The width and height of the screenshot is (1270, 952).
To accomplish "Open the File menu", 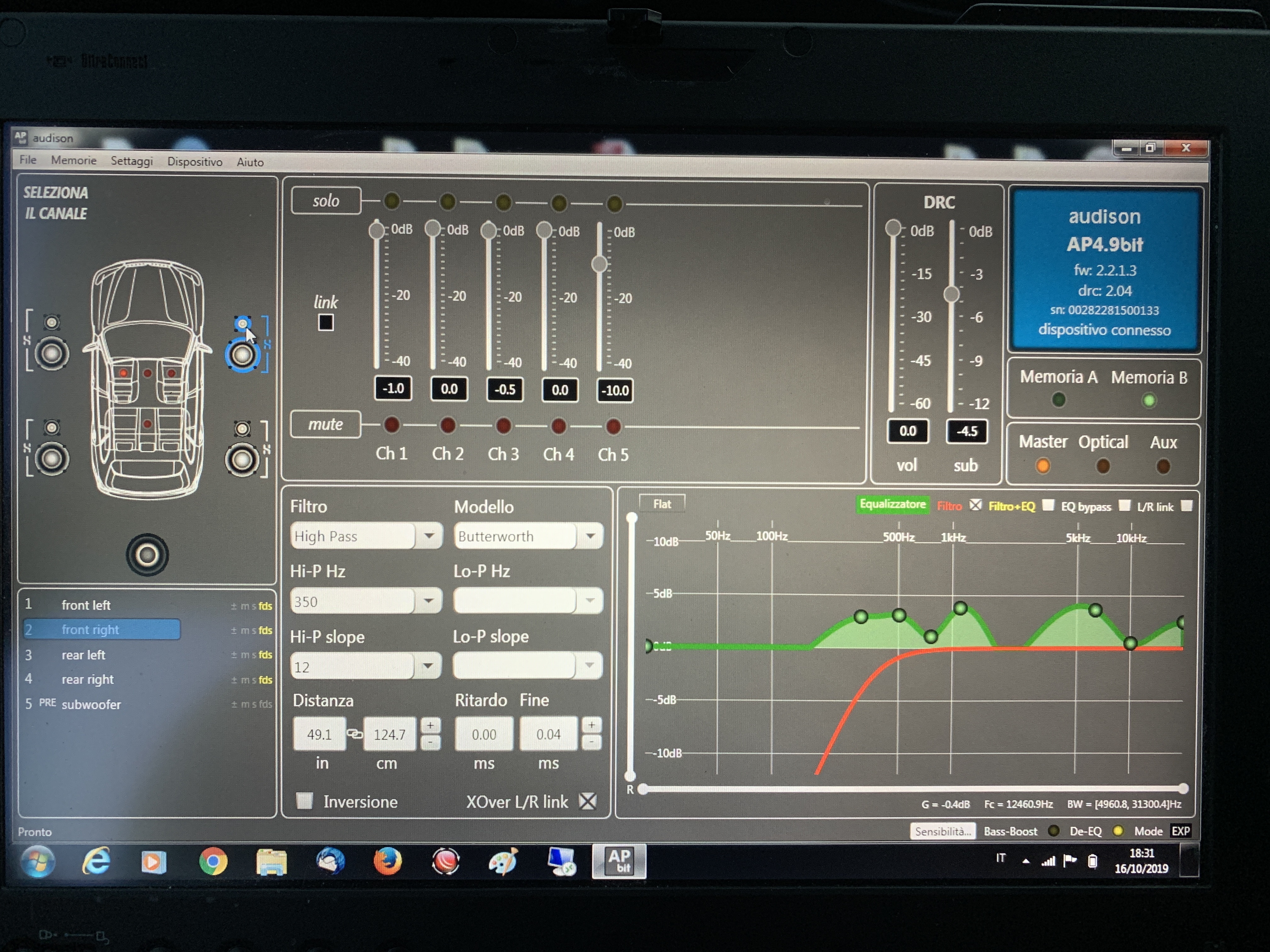I will [x=27, y=160].
